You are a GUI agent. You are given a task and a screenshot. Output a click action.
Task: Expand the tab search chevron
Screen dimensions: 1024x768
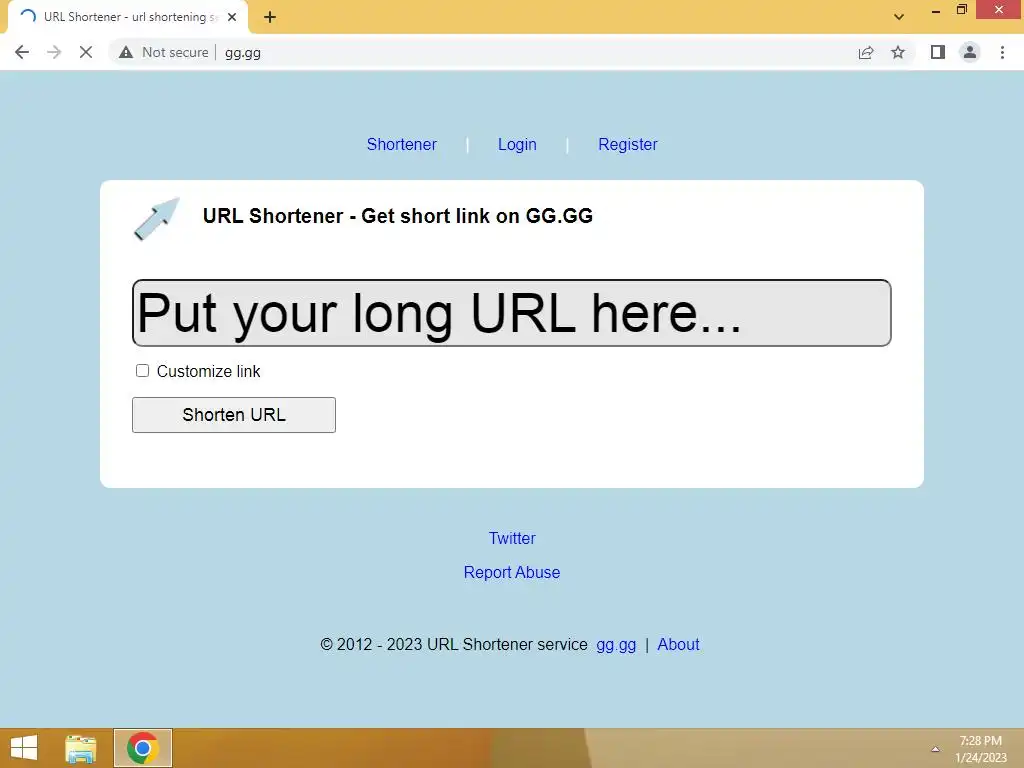pyautogui.click(x=899, y=17)
